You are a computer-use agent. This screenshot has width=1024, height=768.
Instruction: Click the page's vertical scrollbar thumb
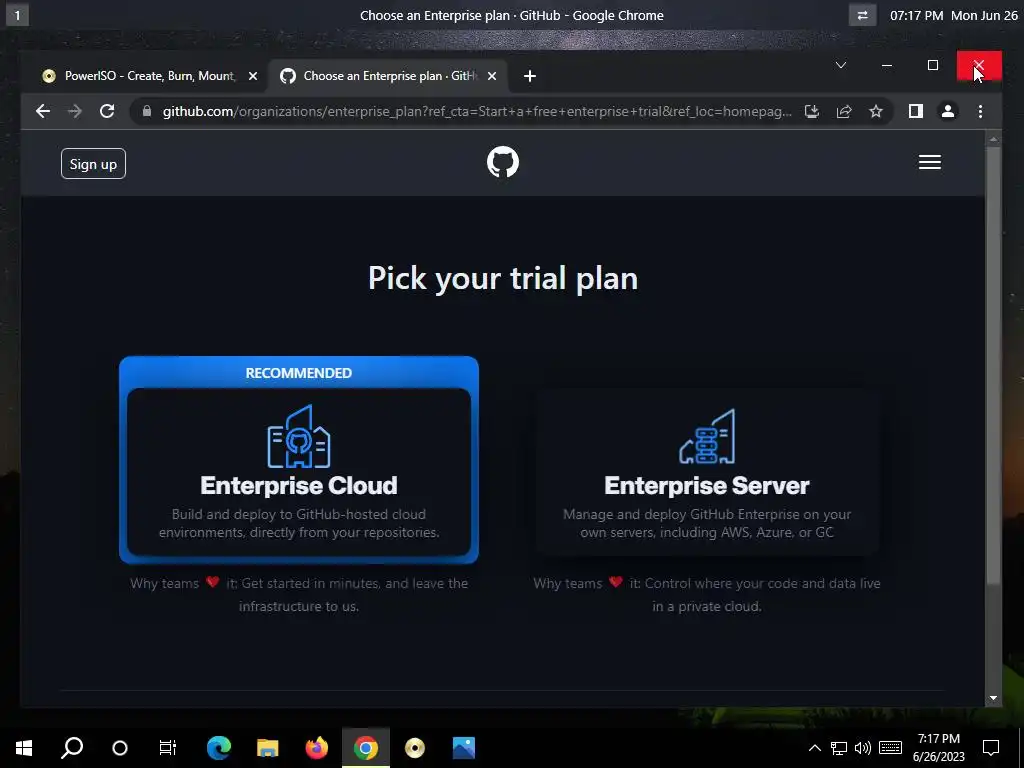993,366
